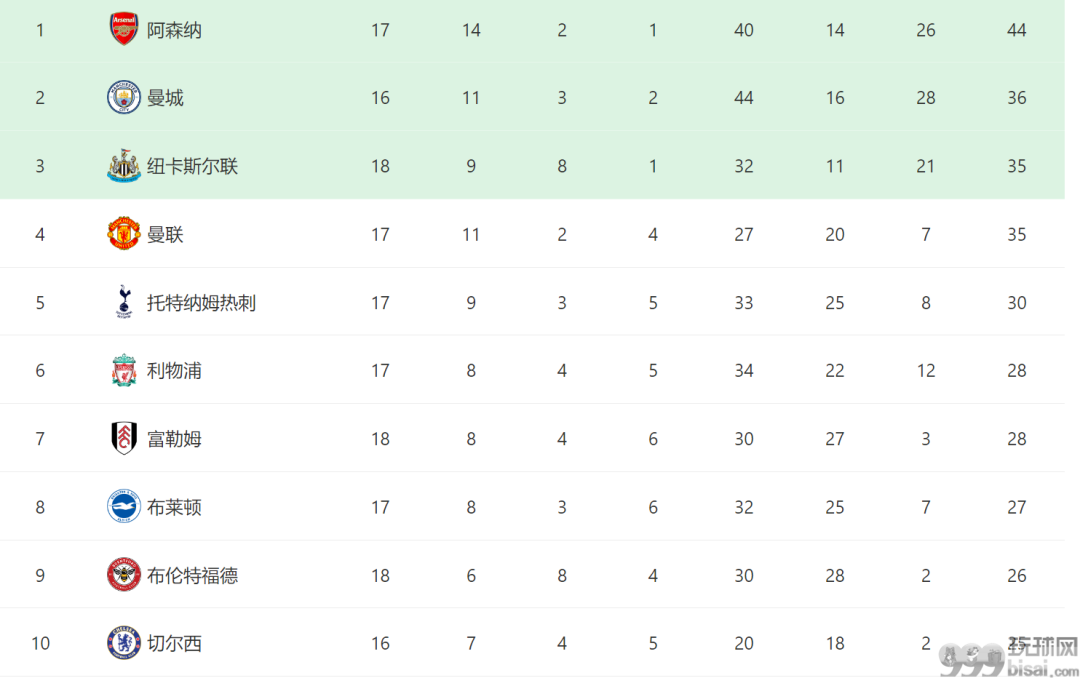Click the Liverpool club crest icon
Screen dimensions: 1080x678
click(x=124, y=370)
